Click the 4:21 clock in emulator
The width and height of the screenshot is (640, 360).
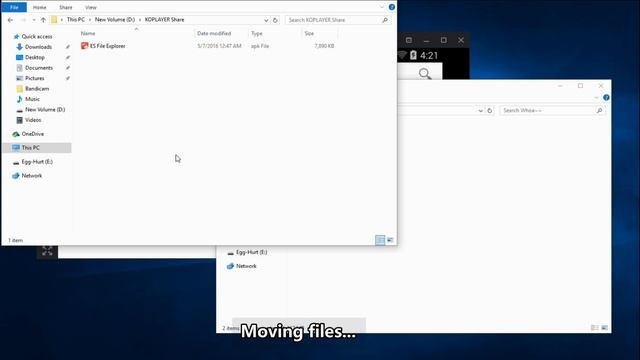pyautogui.click(x=429, y=56)
